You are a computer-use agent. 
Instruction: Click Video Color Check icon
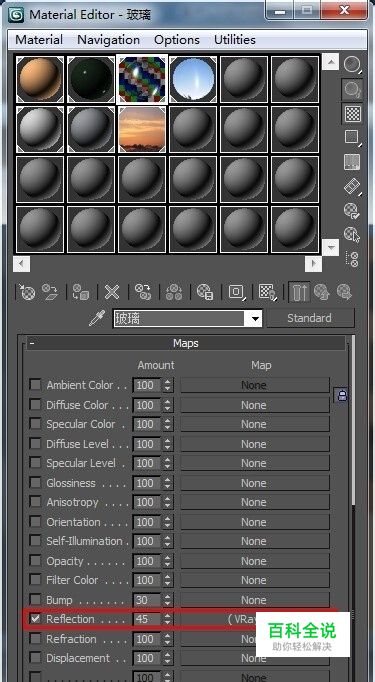click(352, 162)
